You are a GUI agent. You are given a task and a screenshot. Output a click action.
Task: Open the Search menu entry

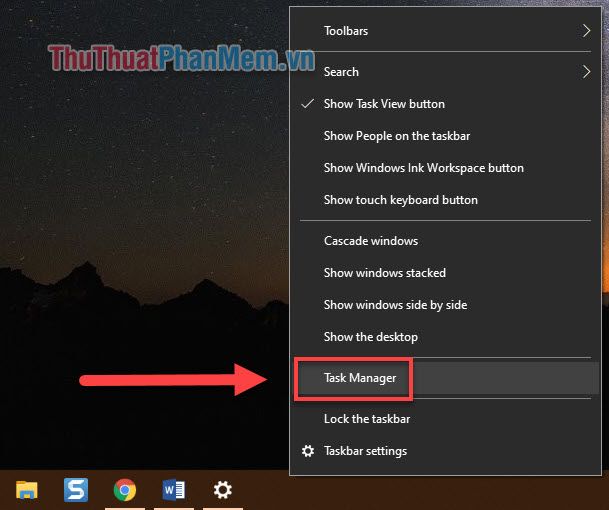coord(446,71)
